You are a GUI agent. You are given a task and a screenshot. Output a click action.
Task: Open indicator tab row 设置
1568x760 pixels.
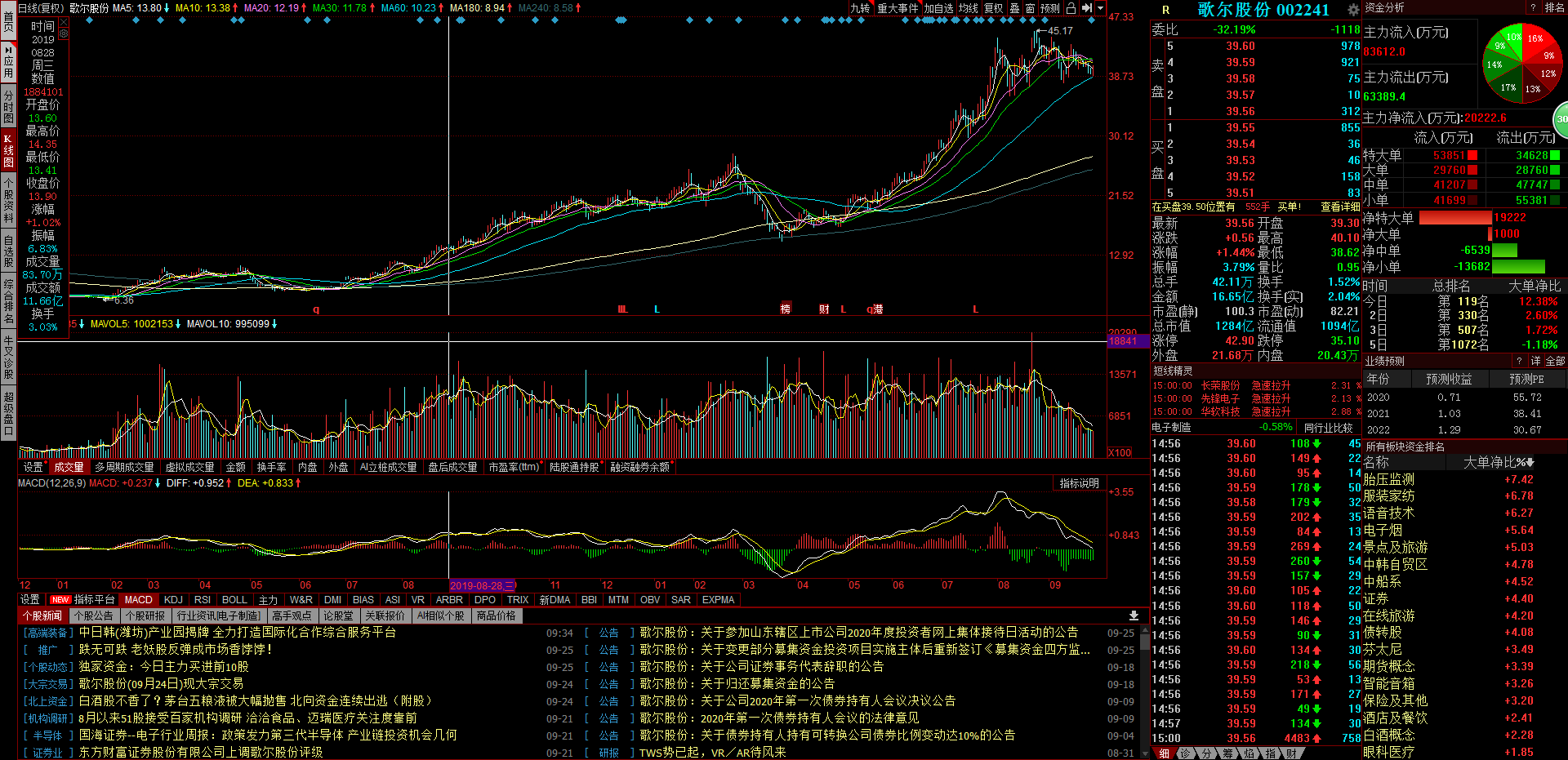(30, 599)
